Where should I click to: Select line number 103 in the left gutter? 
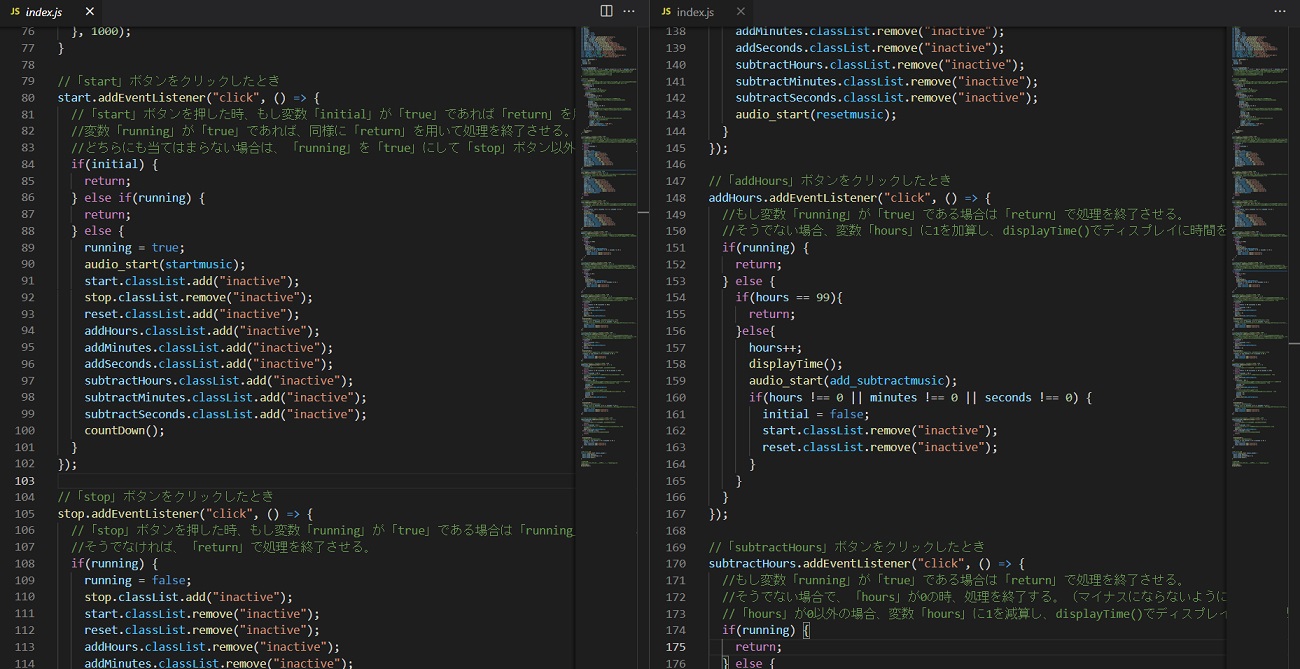click(x=25, y=481)
